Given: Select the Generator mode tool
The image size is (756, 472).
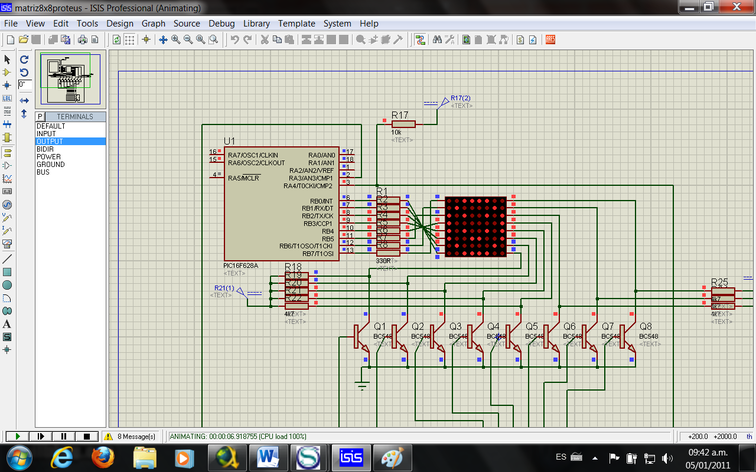Looking at the screenshot, I should coord(7,204).
